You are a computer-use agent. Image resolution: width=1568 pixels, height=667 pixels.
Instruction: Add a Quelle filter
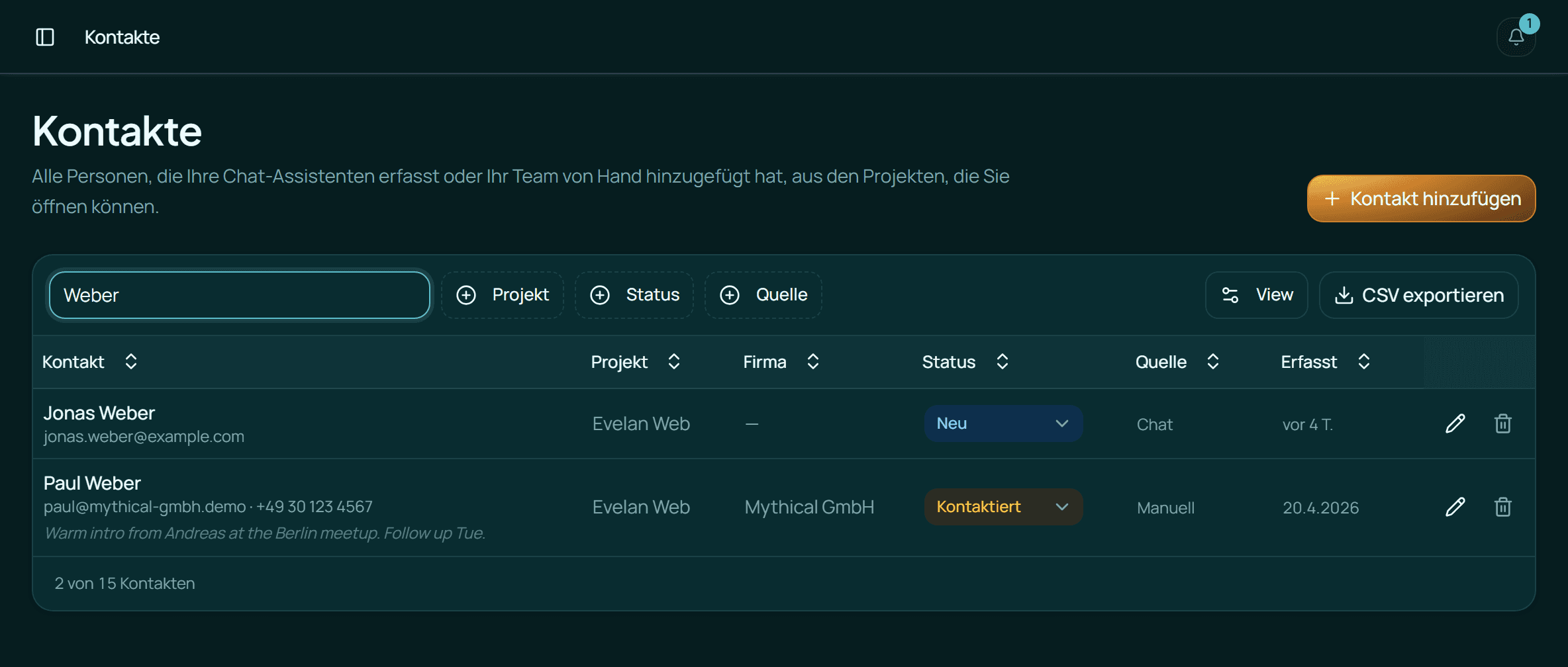(x=763, y=295)
